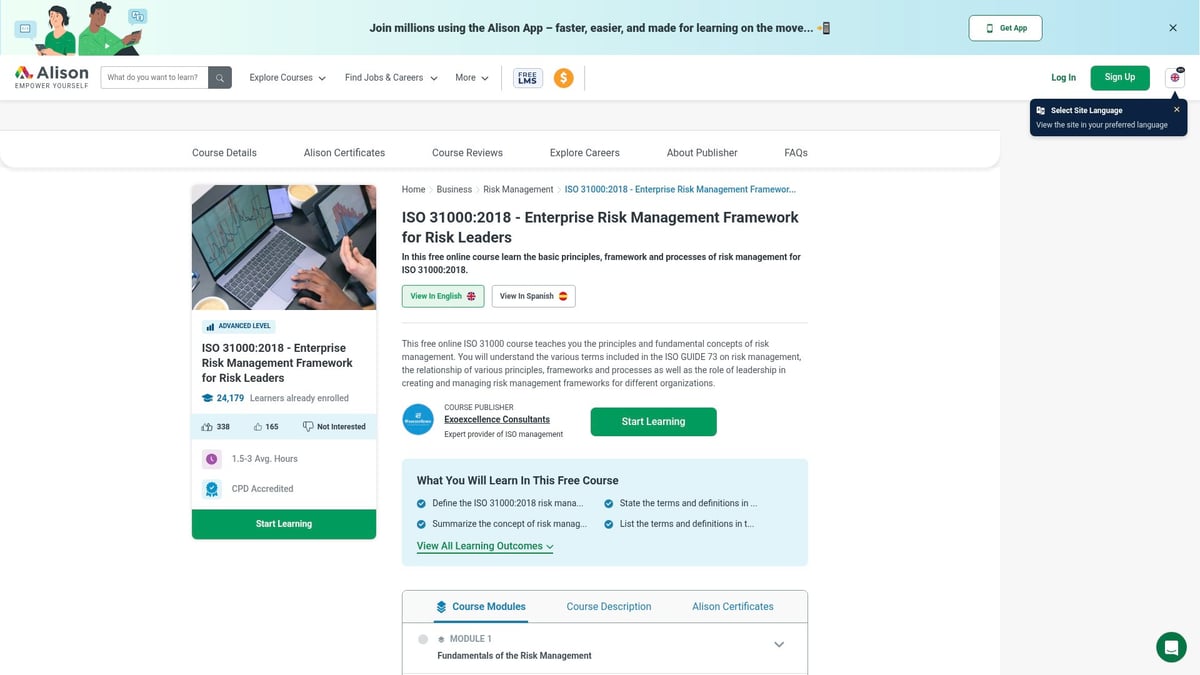Open the Free LMS icon
The height and width of the screenshot is (675, 1200).
(x=527, y=78)
